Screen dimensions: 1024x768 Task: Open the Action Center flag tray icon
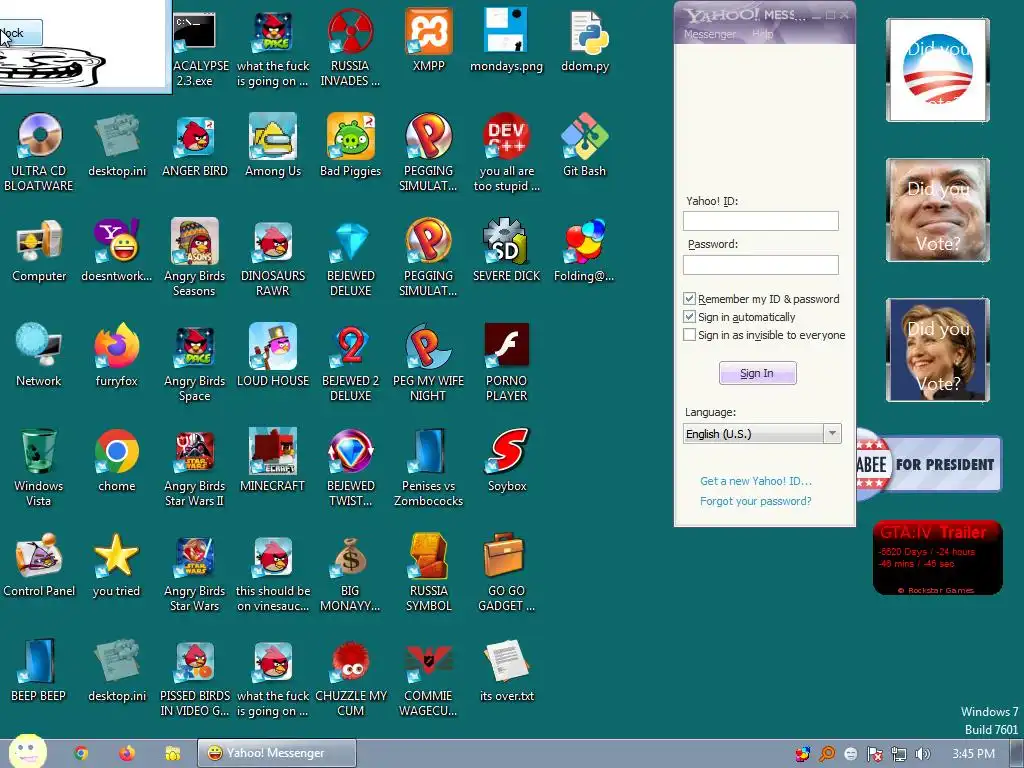click(874, 754)
